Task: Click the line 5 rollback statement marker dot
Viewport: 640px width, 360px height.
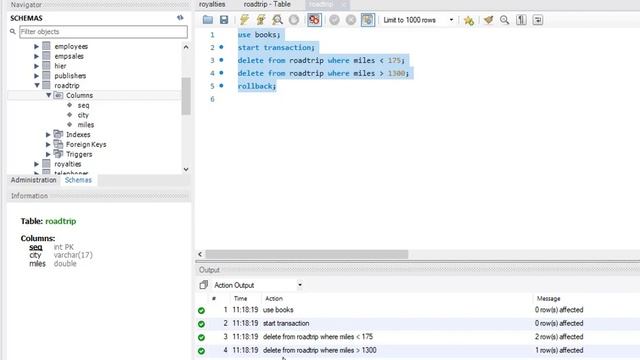Action: 221,86
